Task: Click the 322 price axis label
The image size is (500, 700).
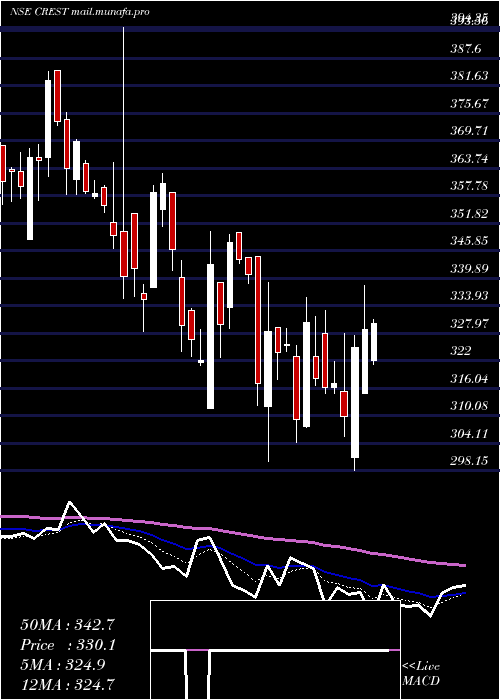Action: [461, 351]
